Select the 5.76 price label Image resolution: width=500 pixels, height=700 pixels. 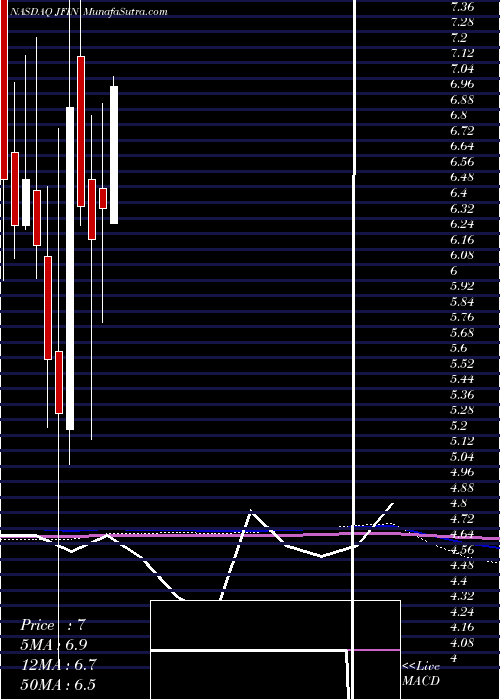point(462,317)
